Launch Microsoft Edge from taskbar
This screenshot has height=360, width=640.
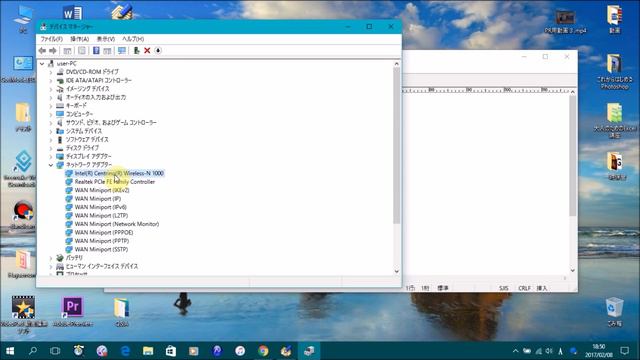[x=125, y=351]
